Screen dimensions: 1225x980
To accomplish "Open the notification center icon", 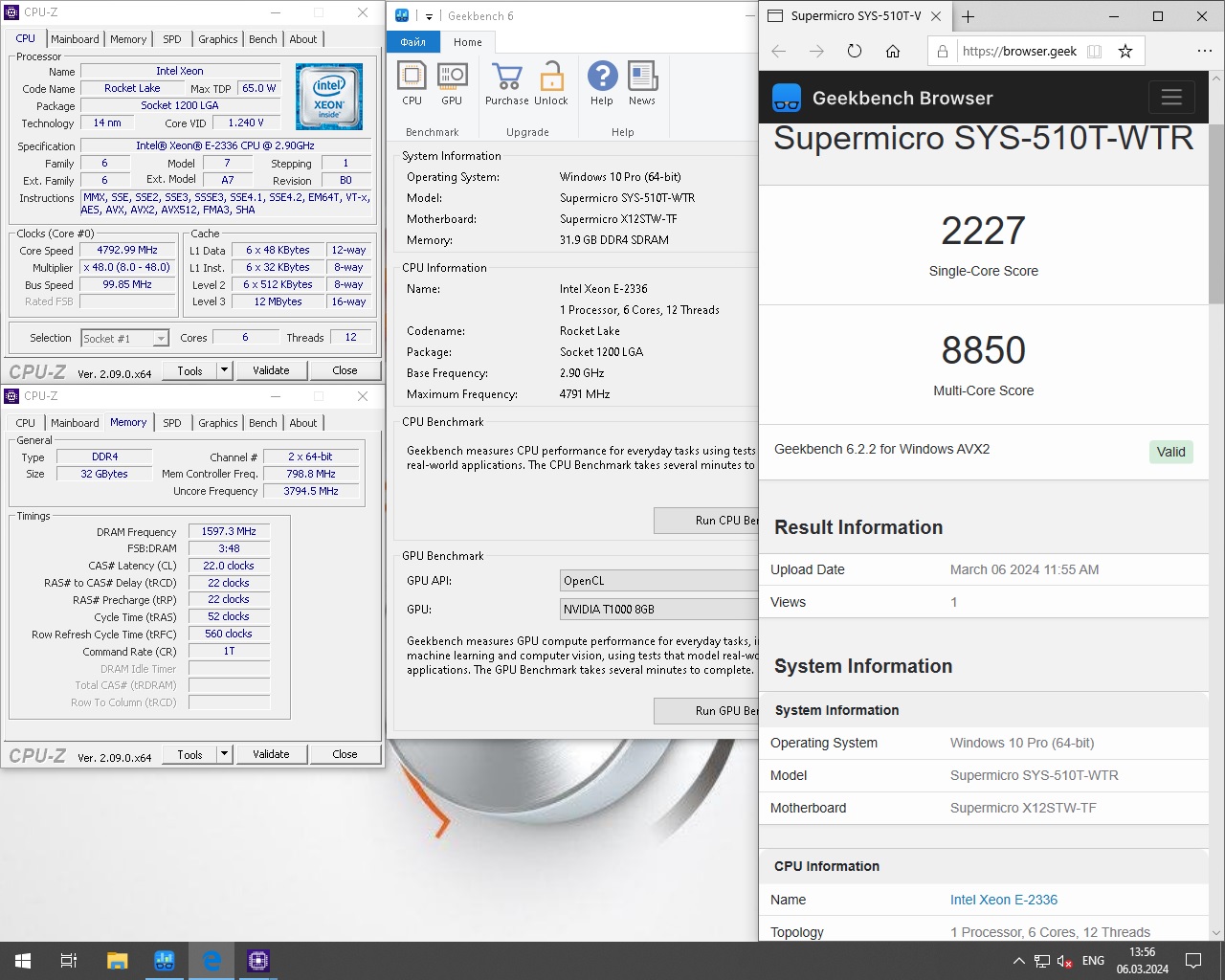I will 1193,961.
